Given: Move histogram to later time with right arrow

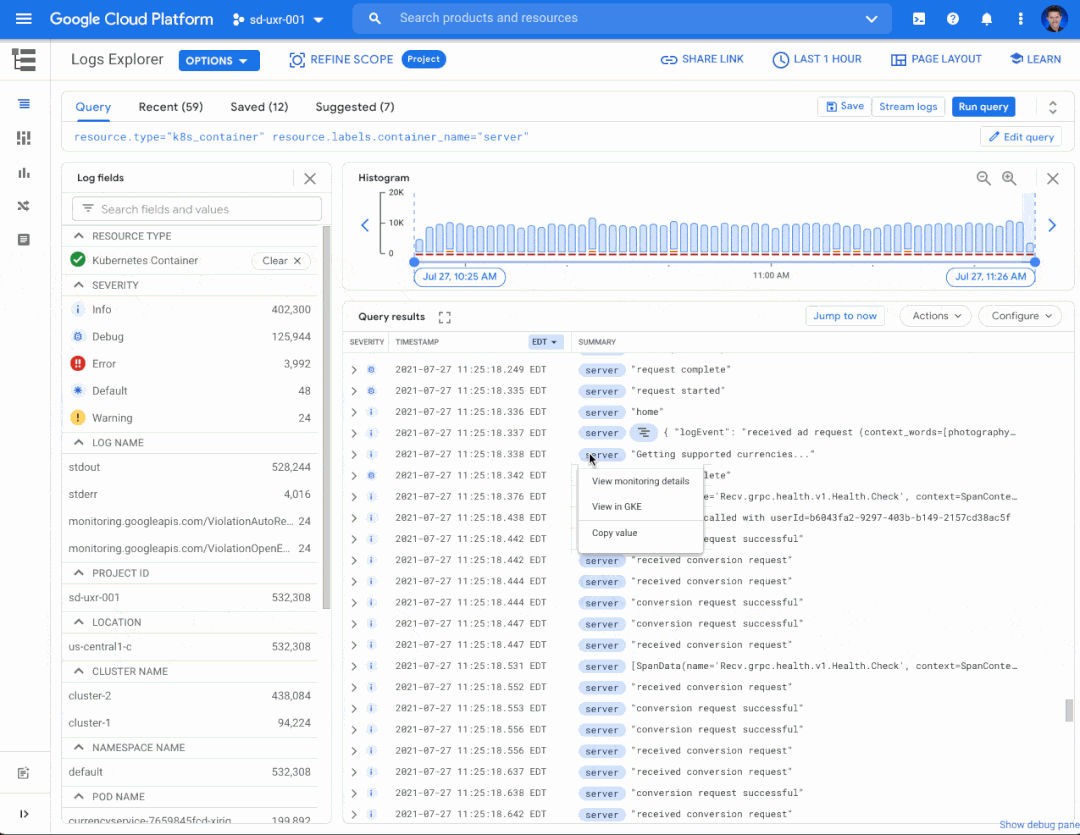Looking at the screenshot, I should pos(1052,225).
